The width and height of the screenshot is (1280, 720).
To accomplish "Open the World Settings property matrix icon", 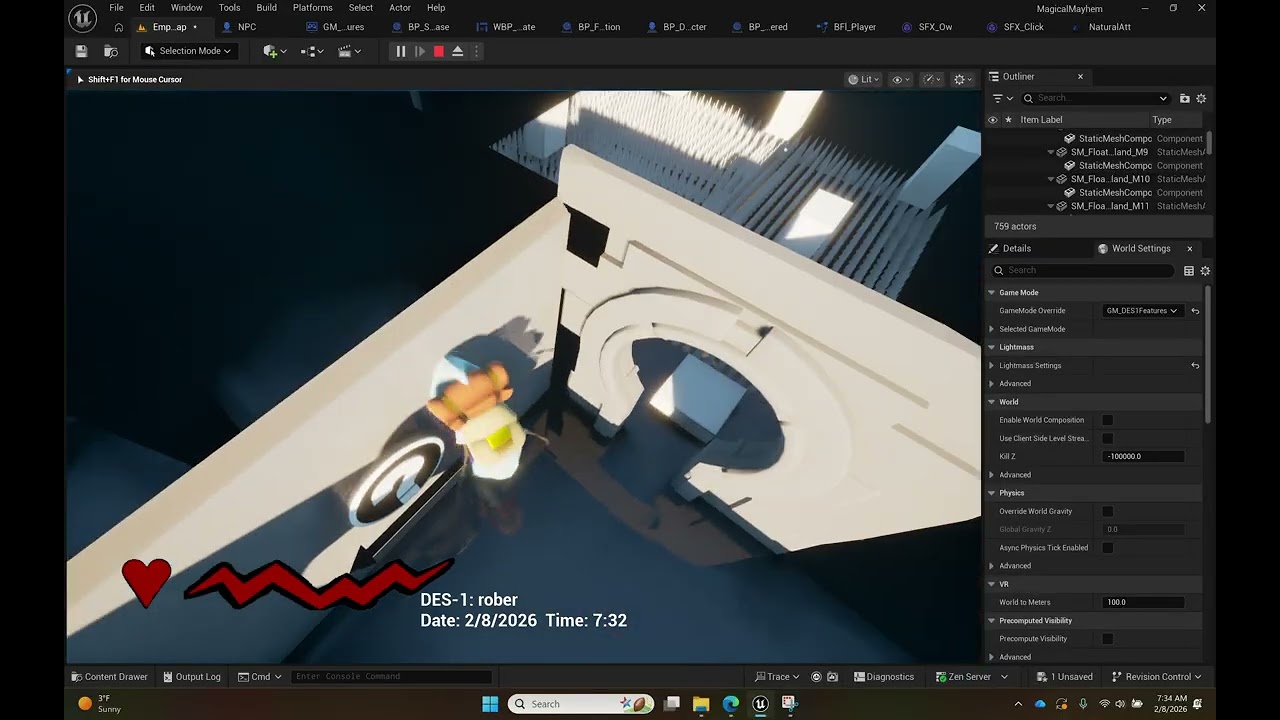I will [x=1189, y=271].
